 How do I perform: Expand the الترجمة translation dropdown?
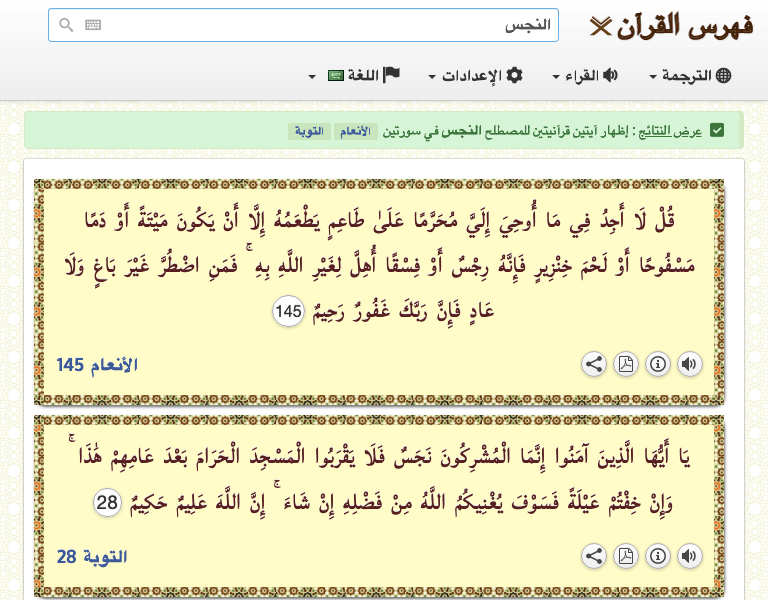691,76
